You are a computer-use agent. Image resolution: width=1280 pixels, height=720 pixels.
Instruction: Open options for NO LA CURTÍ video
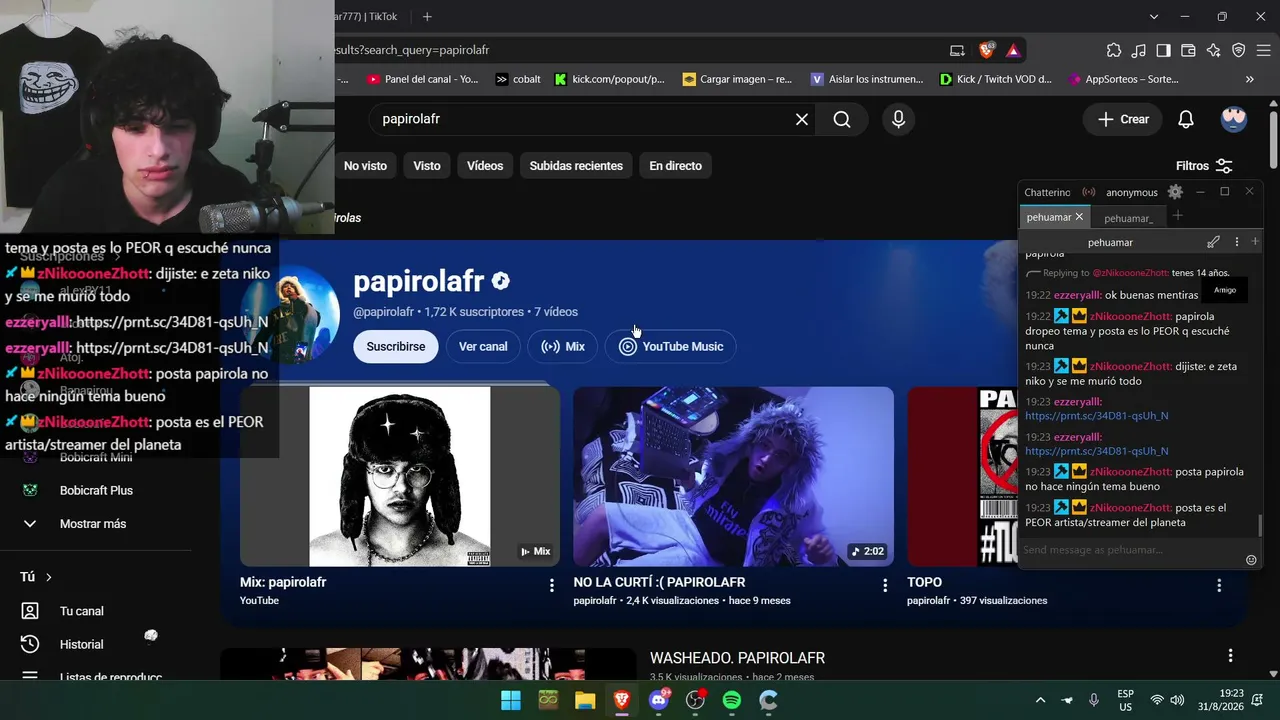[885, 585]
